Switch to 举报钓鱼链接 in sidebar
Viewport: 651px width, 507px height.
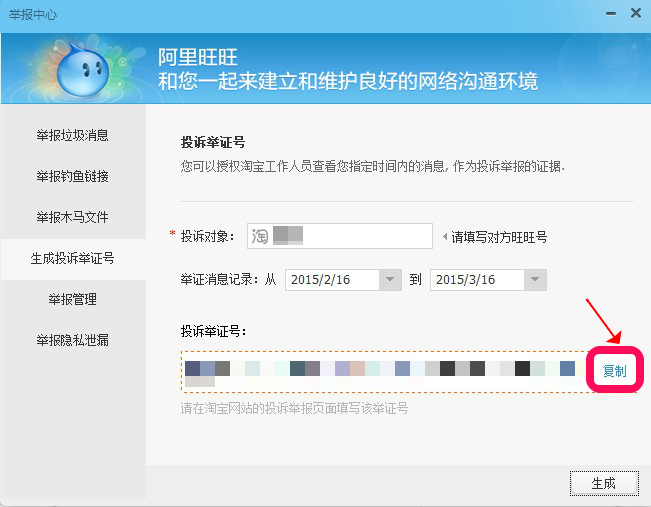(x=72, y=176)
